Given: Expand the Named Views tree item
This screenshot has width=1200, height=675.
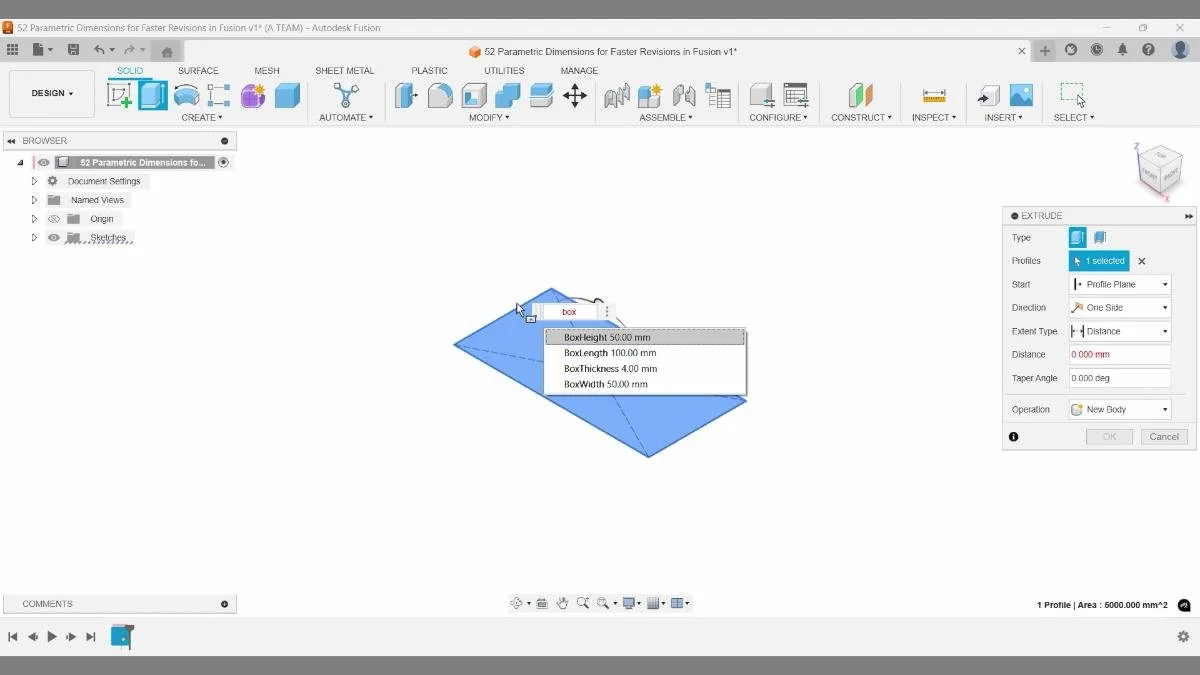Looking at the screenshot, I should tap(33, 199).
